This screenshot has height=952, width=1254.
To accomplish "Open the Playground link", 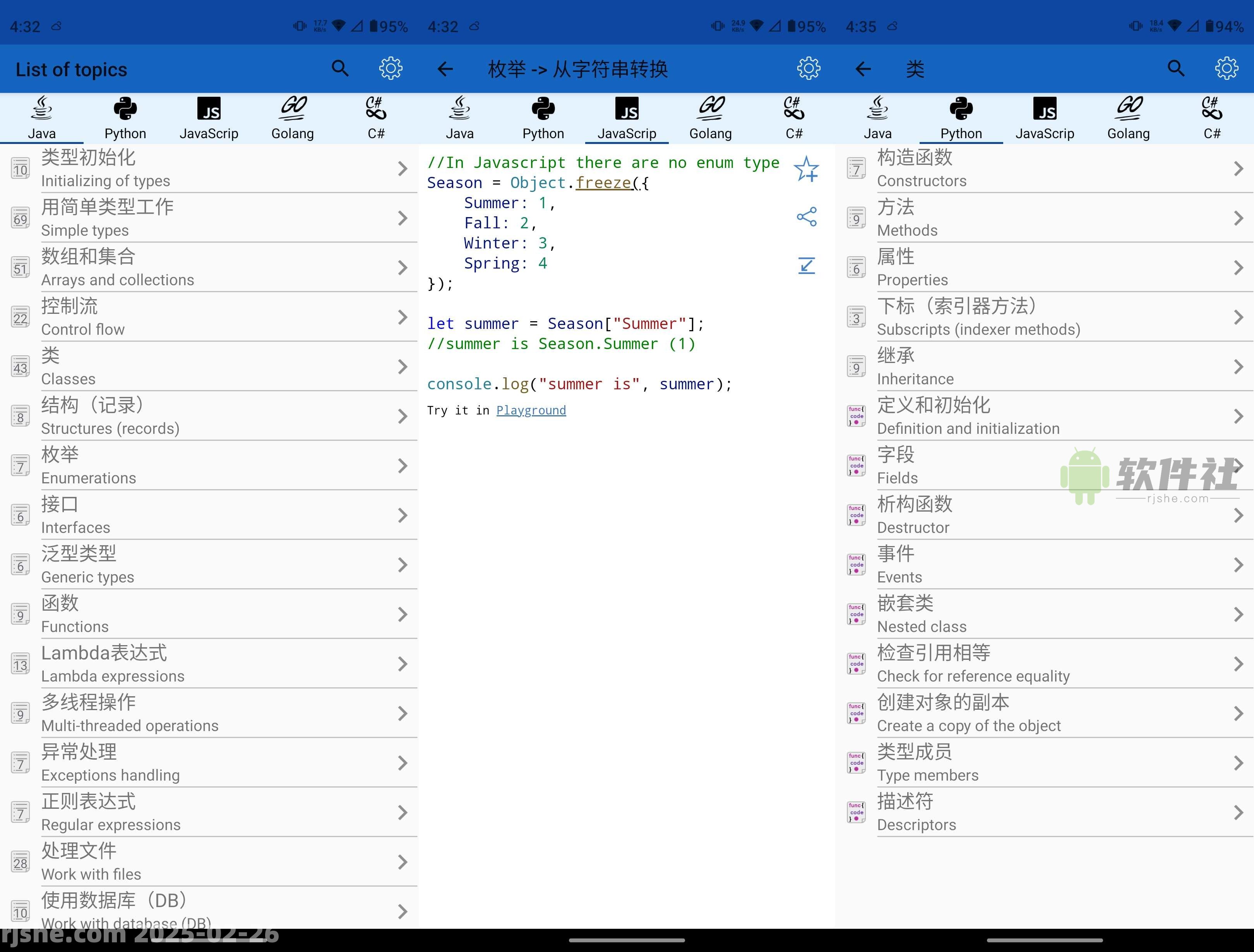I will point(531,410).
